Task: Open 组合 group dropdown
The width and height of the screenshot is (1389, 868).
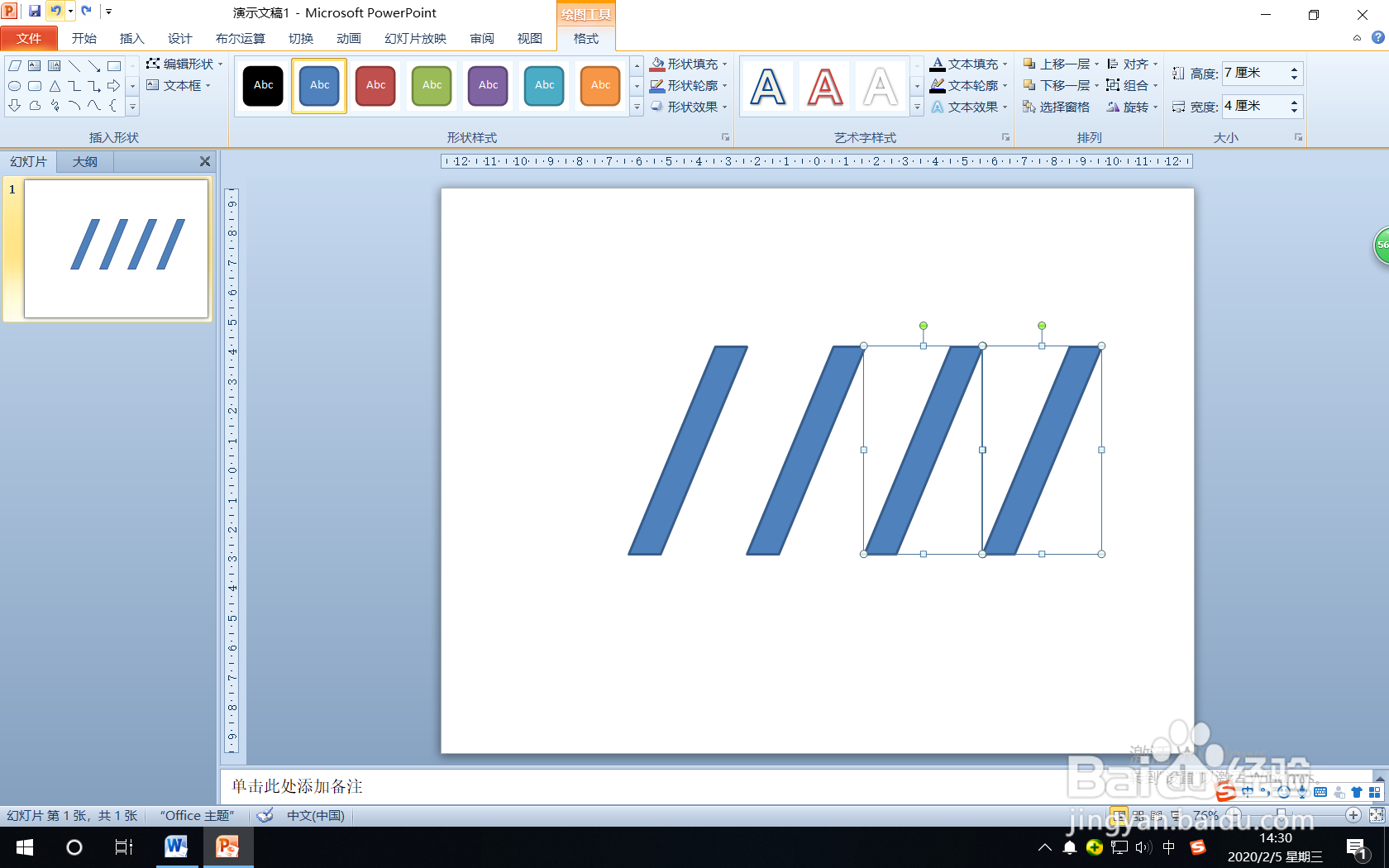Action: (1132, 85)
